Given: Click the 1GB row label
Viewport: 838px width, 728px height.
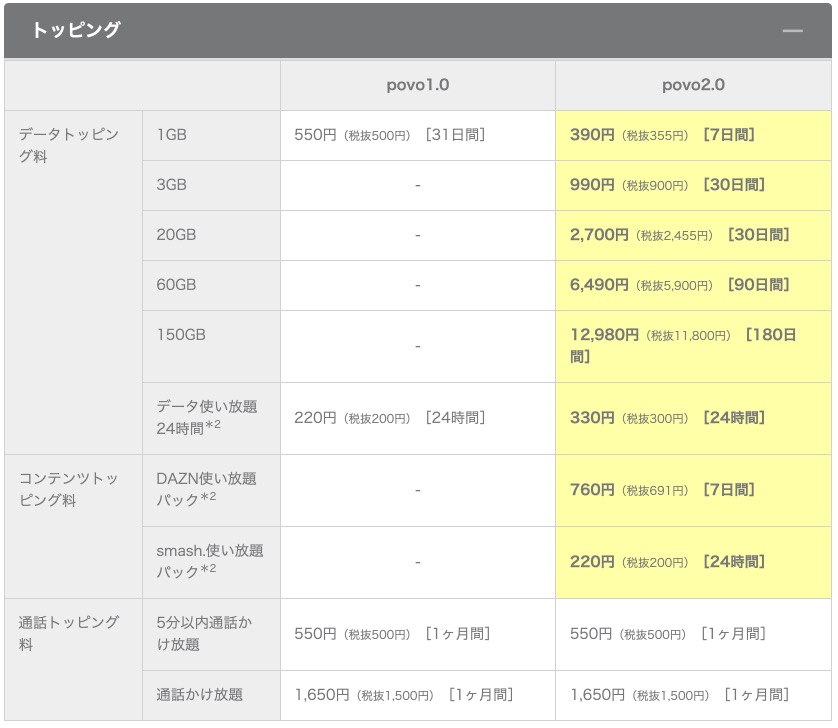Looking at the screenshot, I should [172, 135].
